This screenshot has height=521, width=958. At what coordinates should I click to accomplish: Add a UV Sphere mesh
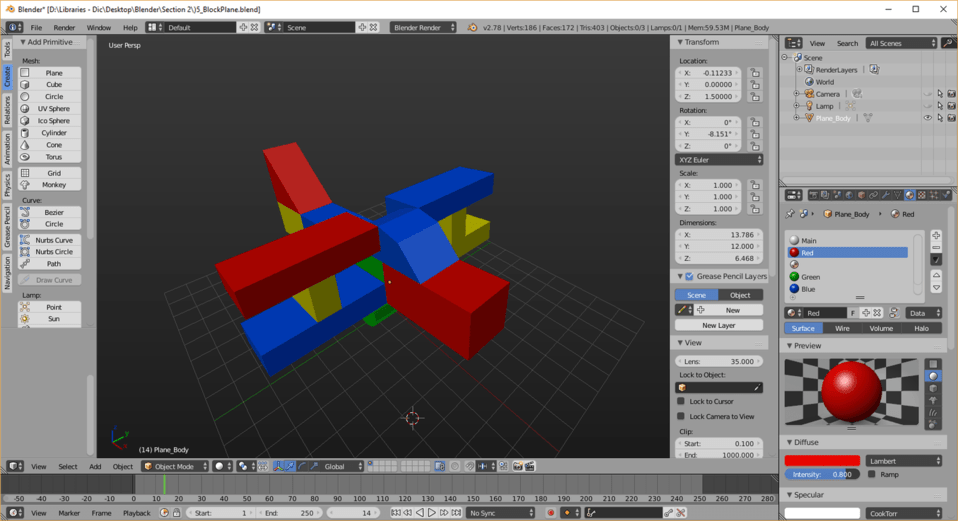pos(50,109)
